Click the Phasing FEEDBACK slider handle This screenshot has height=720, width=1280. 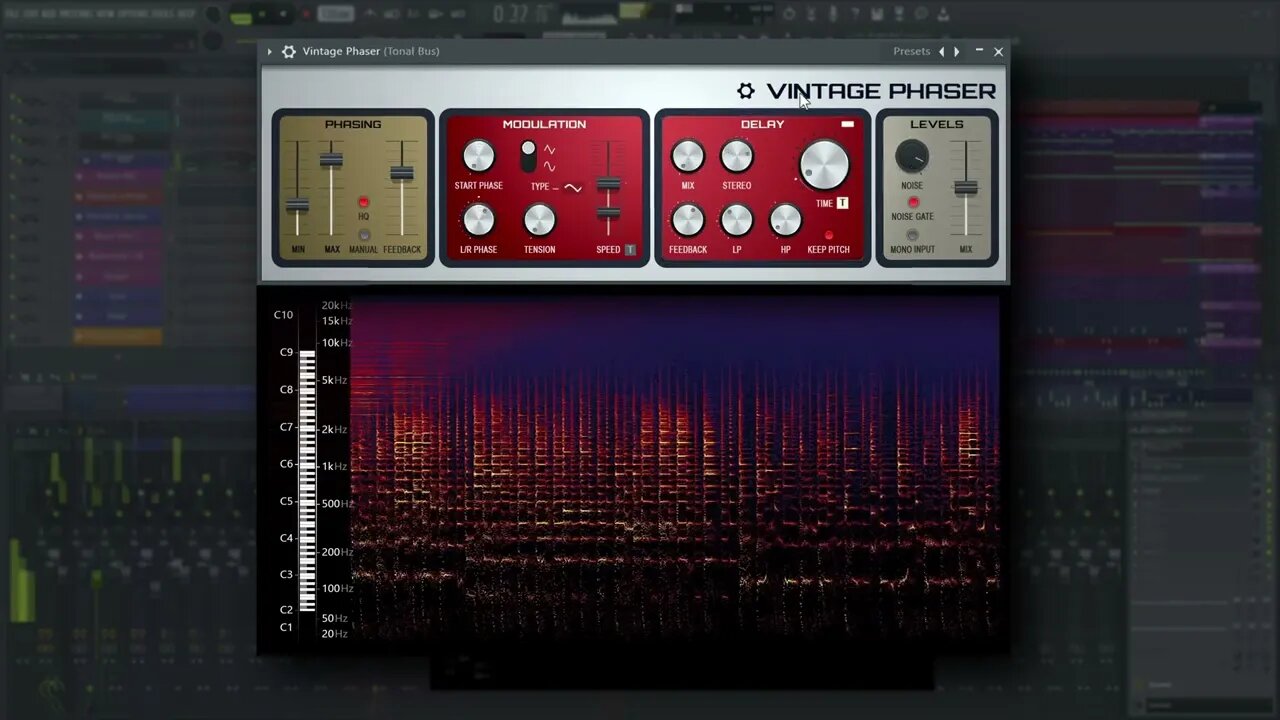coord(402,173)
